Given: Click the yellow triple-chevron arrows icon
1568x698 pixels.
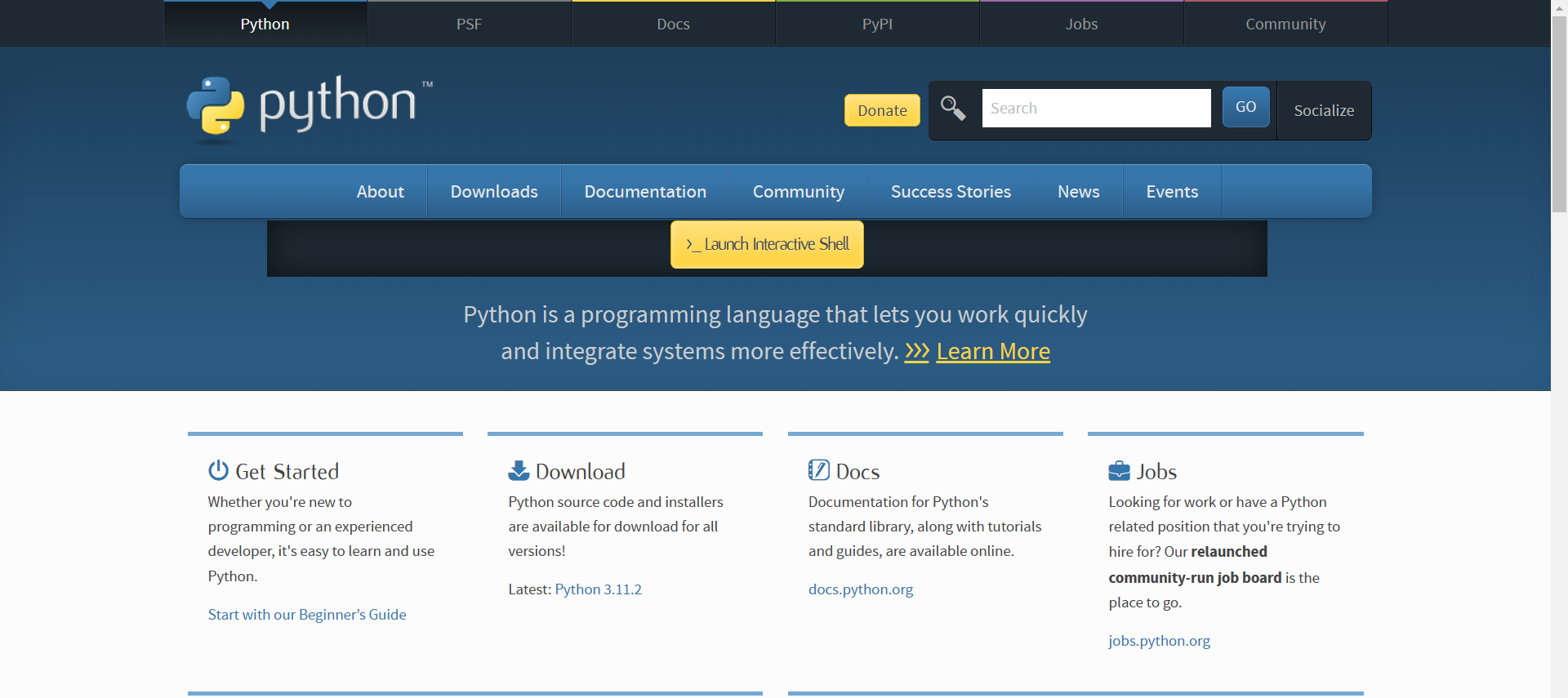Looking at the screenshot, I should click(x=917, y=351).
